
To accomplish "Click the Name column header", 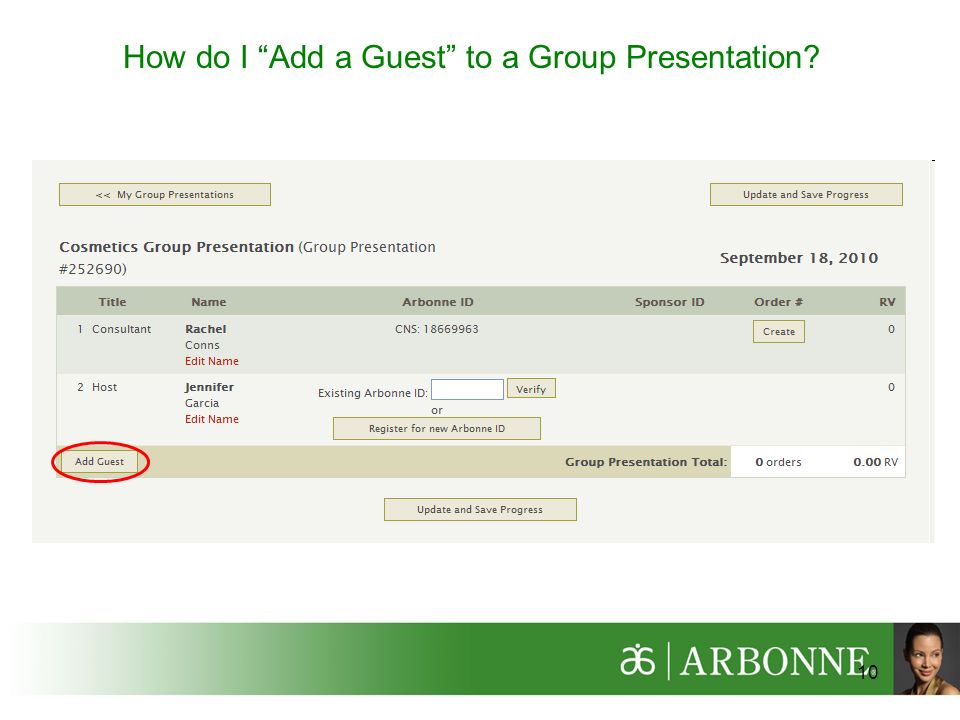I will pyautogui.click(x=209, y=302).
